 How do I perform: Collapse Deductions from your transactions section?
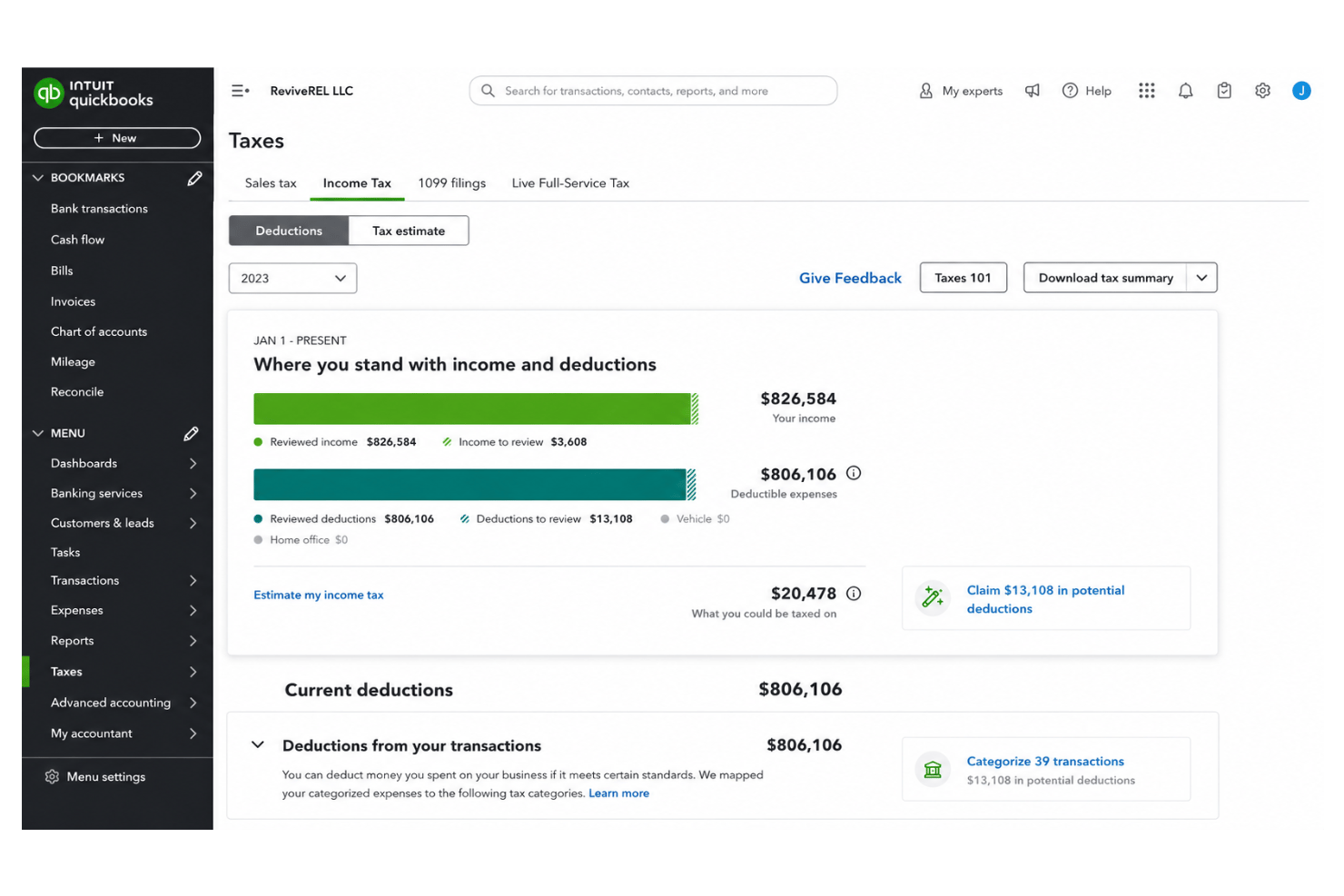[x=258, y=745]
